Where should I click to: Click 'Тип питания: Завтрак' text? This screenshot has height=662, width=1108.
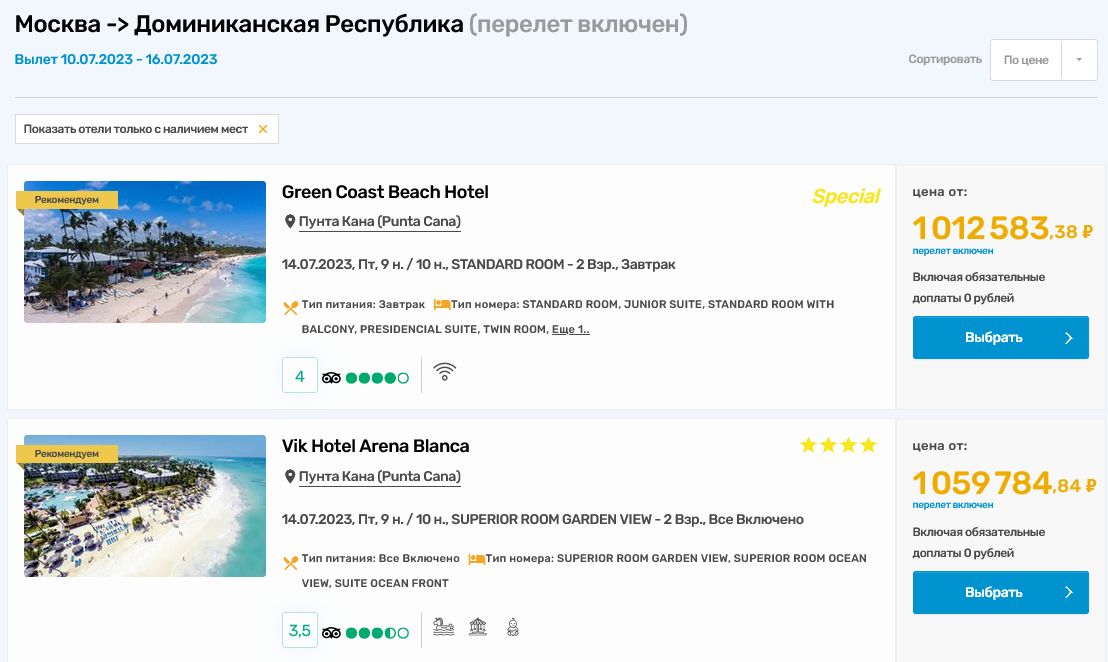coord(363,305)
